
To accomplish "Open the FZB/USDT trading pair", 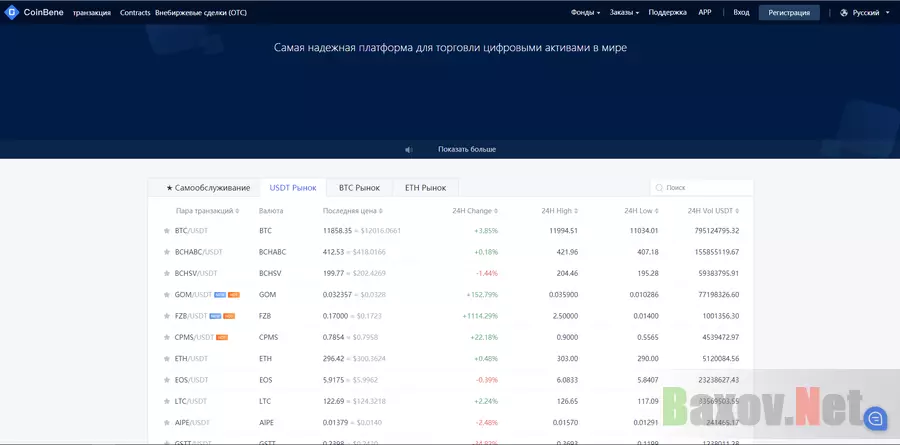I will point(191,316).
